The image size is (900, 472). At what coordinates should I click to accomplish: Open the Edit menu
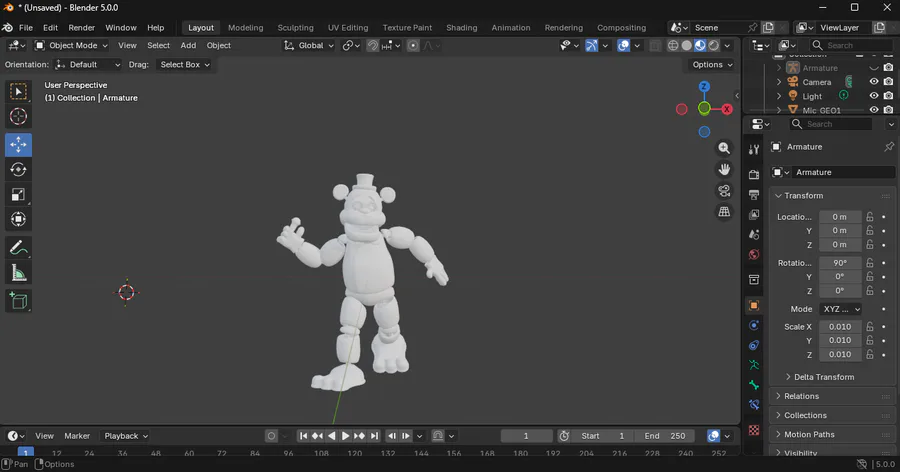click(51, 28)
